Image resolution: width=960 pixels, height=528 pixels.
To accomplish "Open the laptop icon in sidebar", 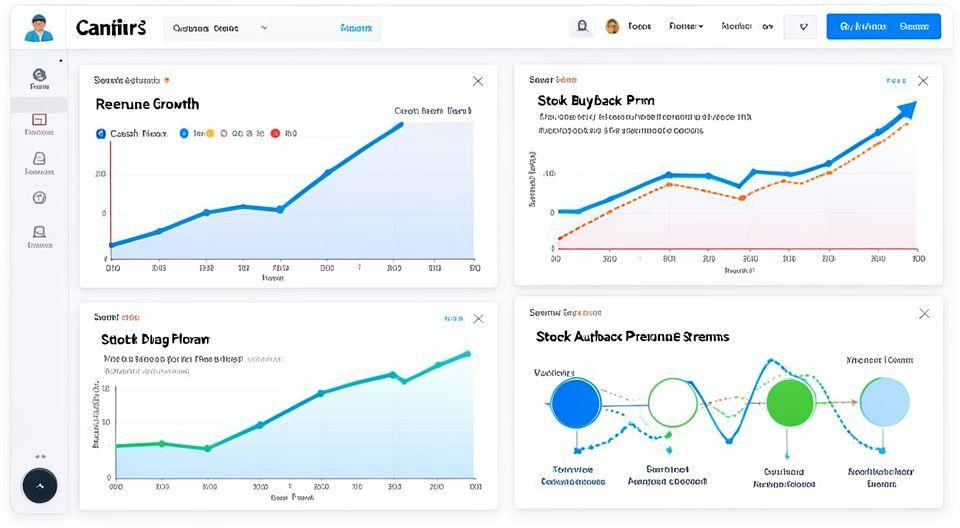I will 39,231.
